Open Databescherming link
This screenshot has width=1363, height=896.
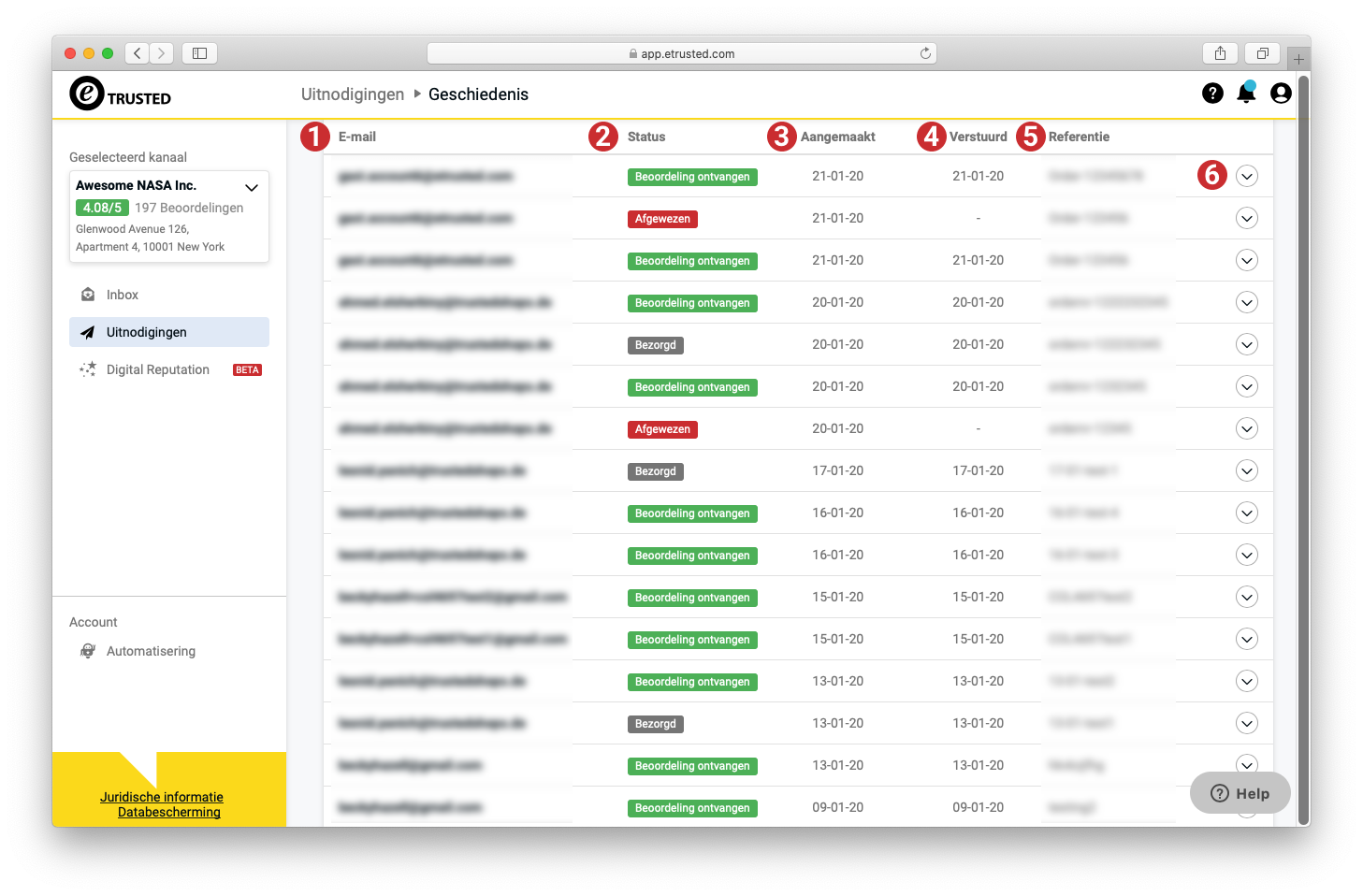169,812
